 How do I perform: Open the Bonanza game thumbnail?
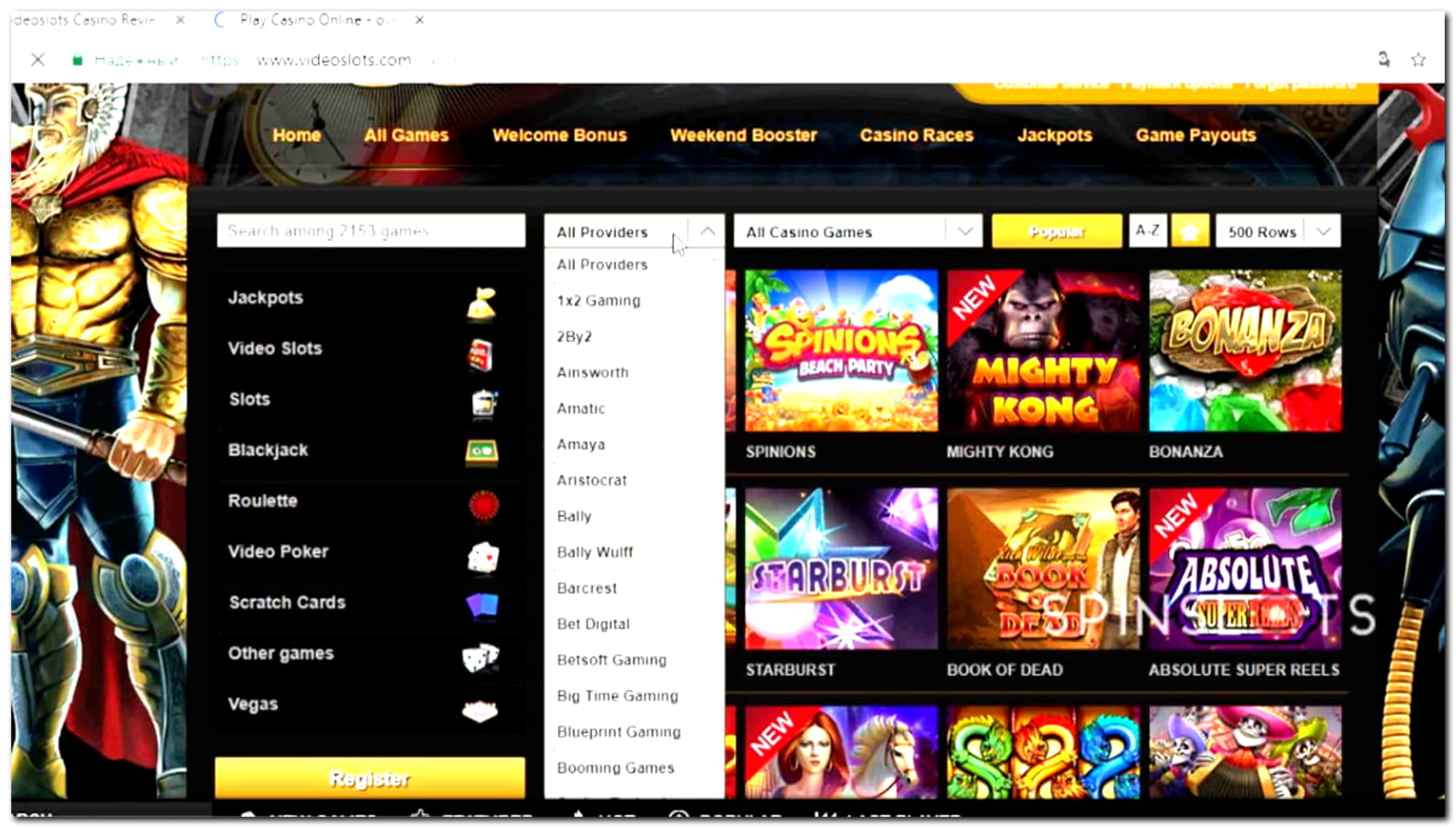(1245, 351)
